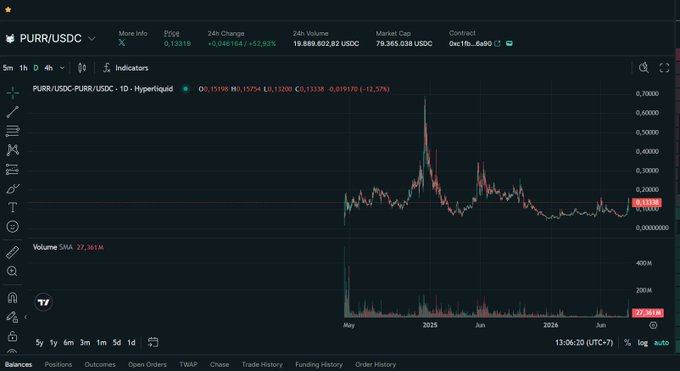Screen dimensions: 680x371
Task: Collapse the drawing toolbar arrow
Action: pos(26,317)
